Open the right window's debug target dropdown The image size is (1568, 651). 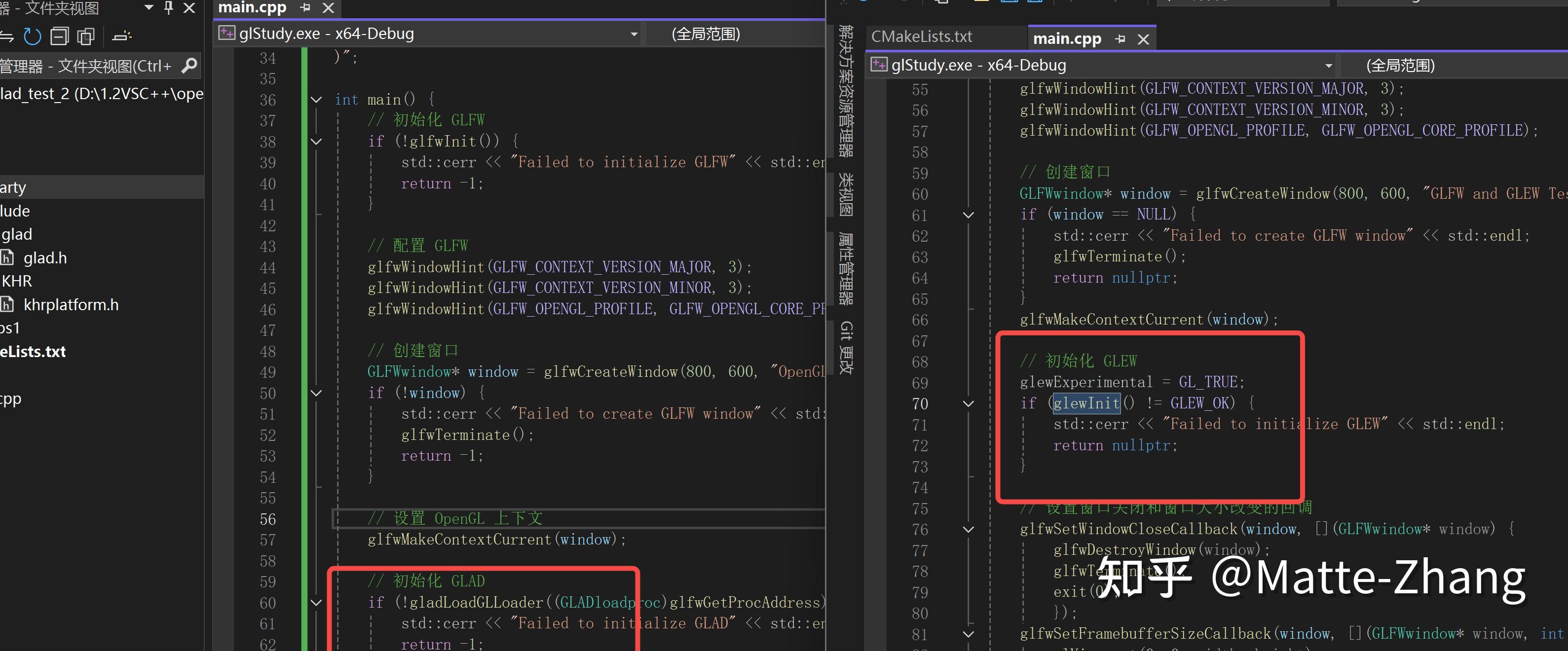[1328, 65]
